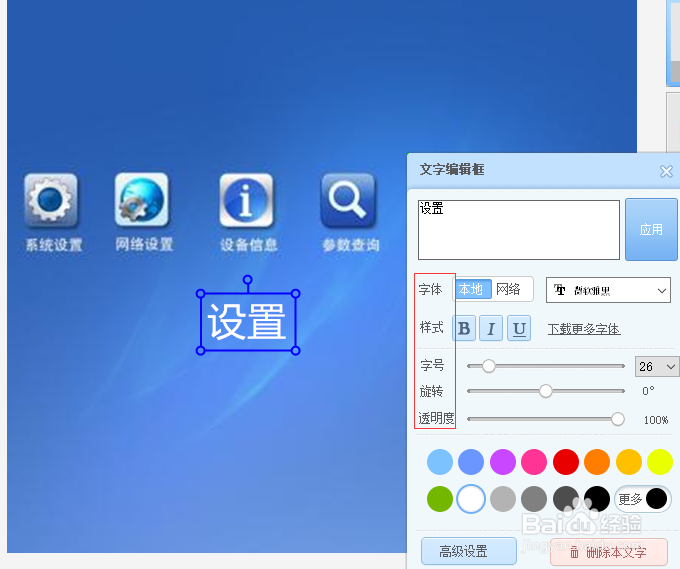Pick the dark gray color swatch

coord(566,499)
